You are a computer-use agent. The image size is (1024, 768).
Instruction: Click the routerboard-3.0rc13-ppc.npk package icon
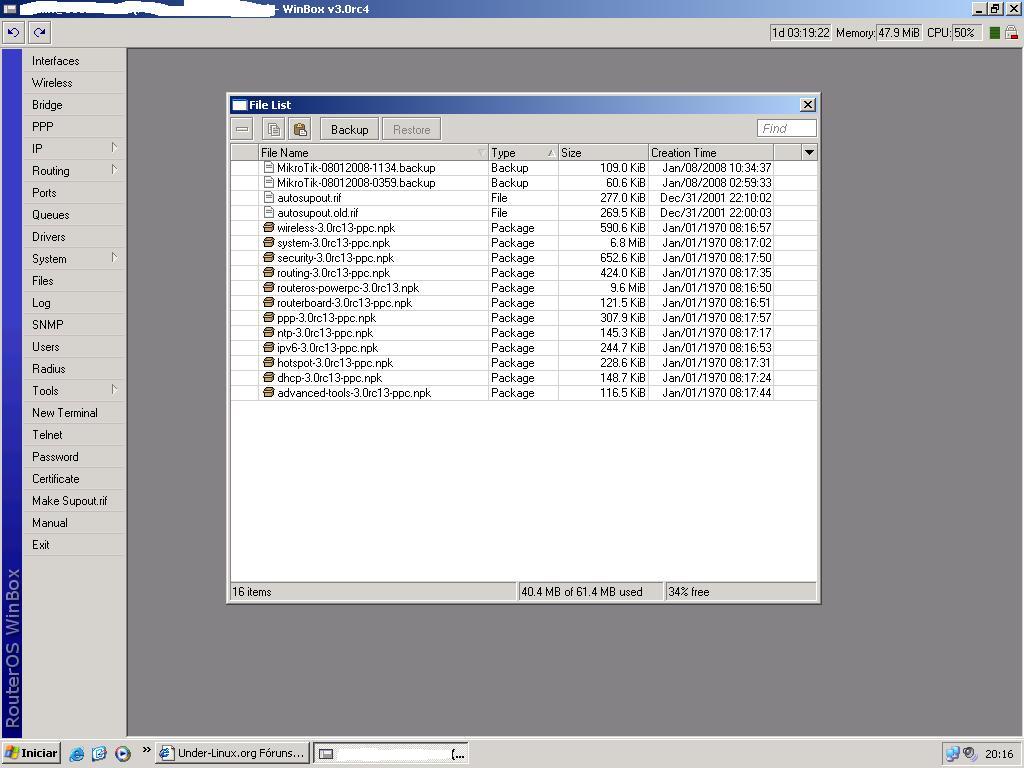[268, 302]
